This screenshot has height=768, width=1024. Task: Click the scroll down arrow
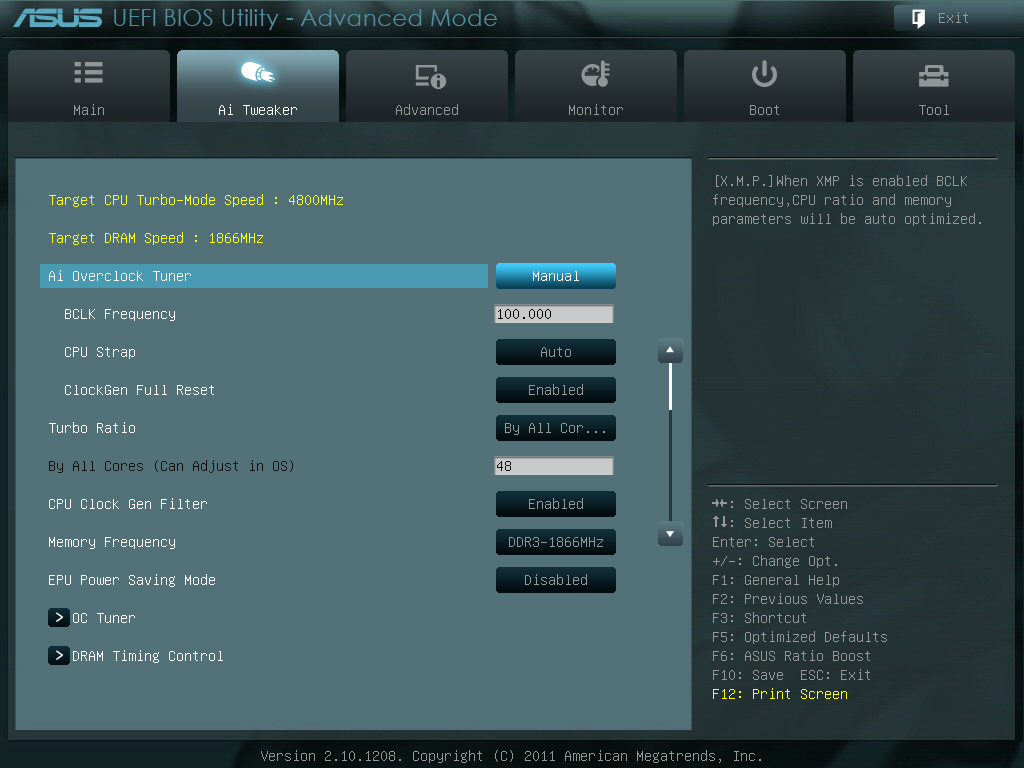pyautogui.click(x=670, y=534)
